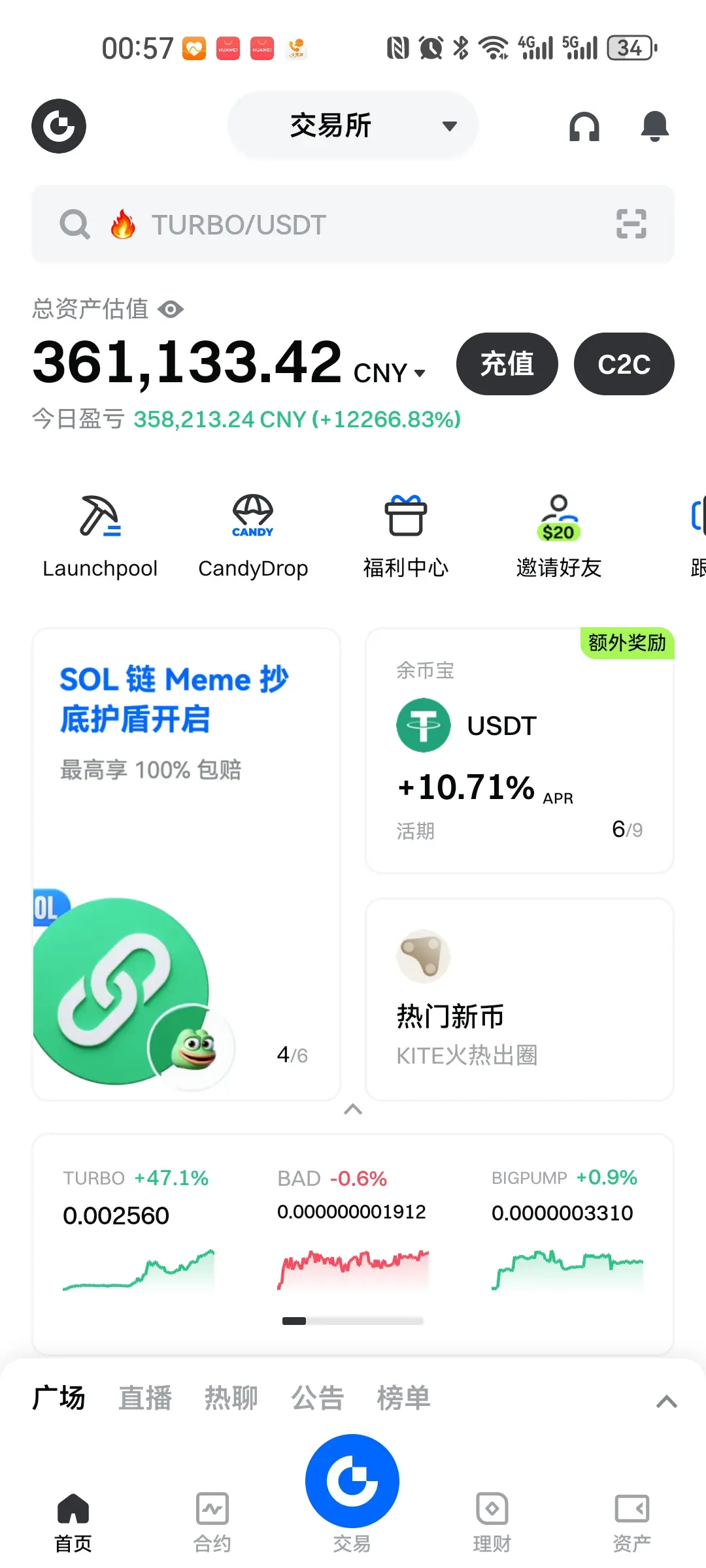This screenshot has width=706, height=1568.
Task: Open today's profit 358,213.24 CNY link
Action: [x=297, y=419]
